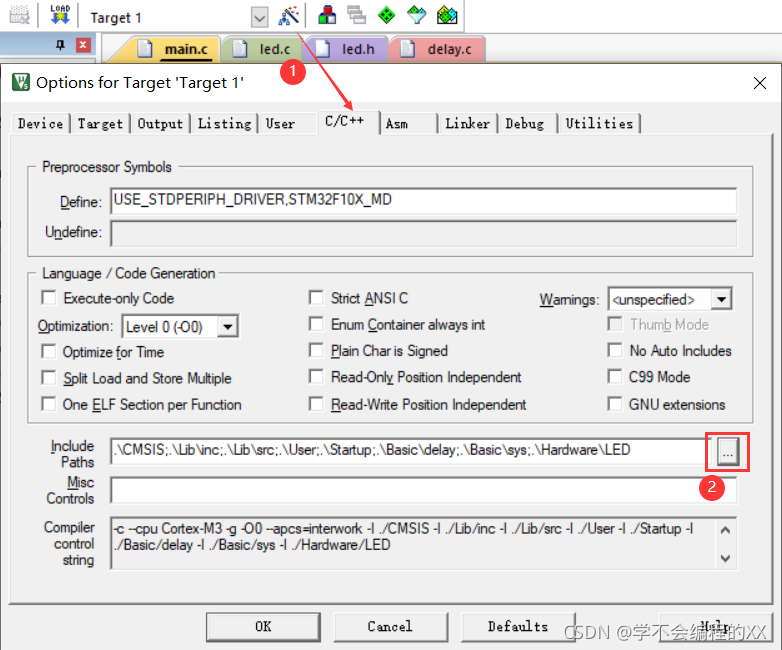Click the pin icon on project panel
This screenshot has height=650, width=782.
click(x=60, y=45)
